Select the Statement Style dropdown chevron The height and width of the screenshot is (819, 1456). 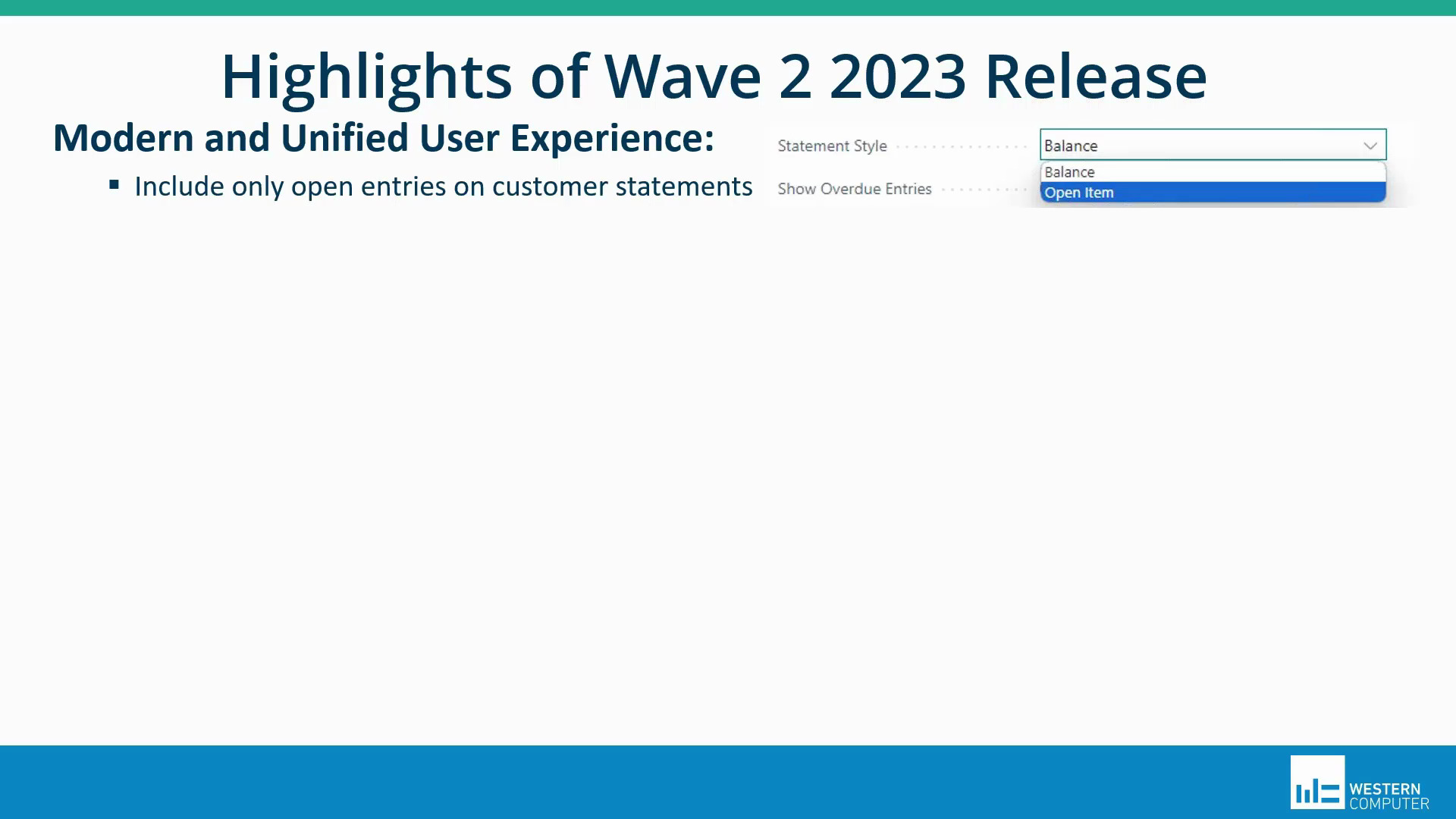pyautogui.click(x=1370, y=145)
